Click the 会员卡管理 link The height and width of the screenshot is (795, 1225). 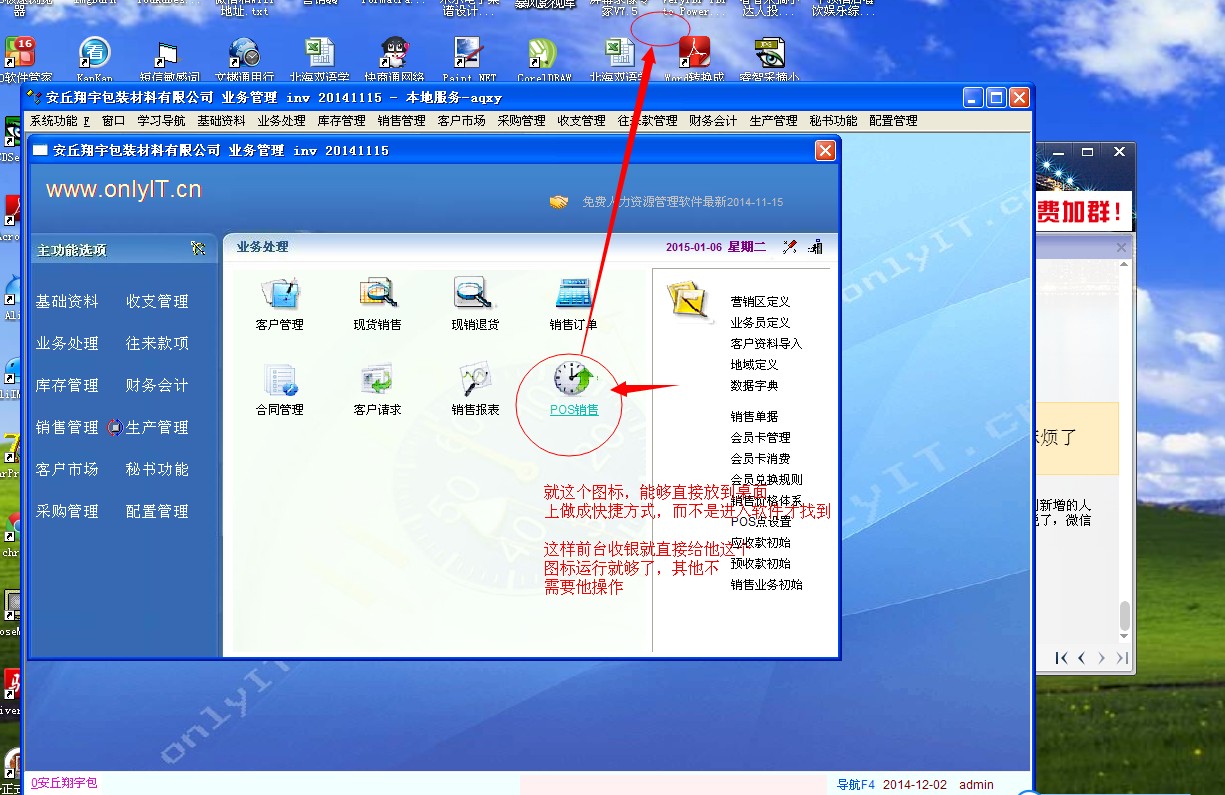click(760, 438)
